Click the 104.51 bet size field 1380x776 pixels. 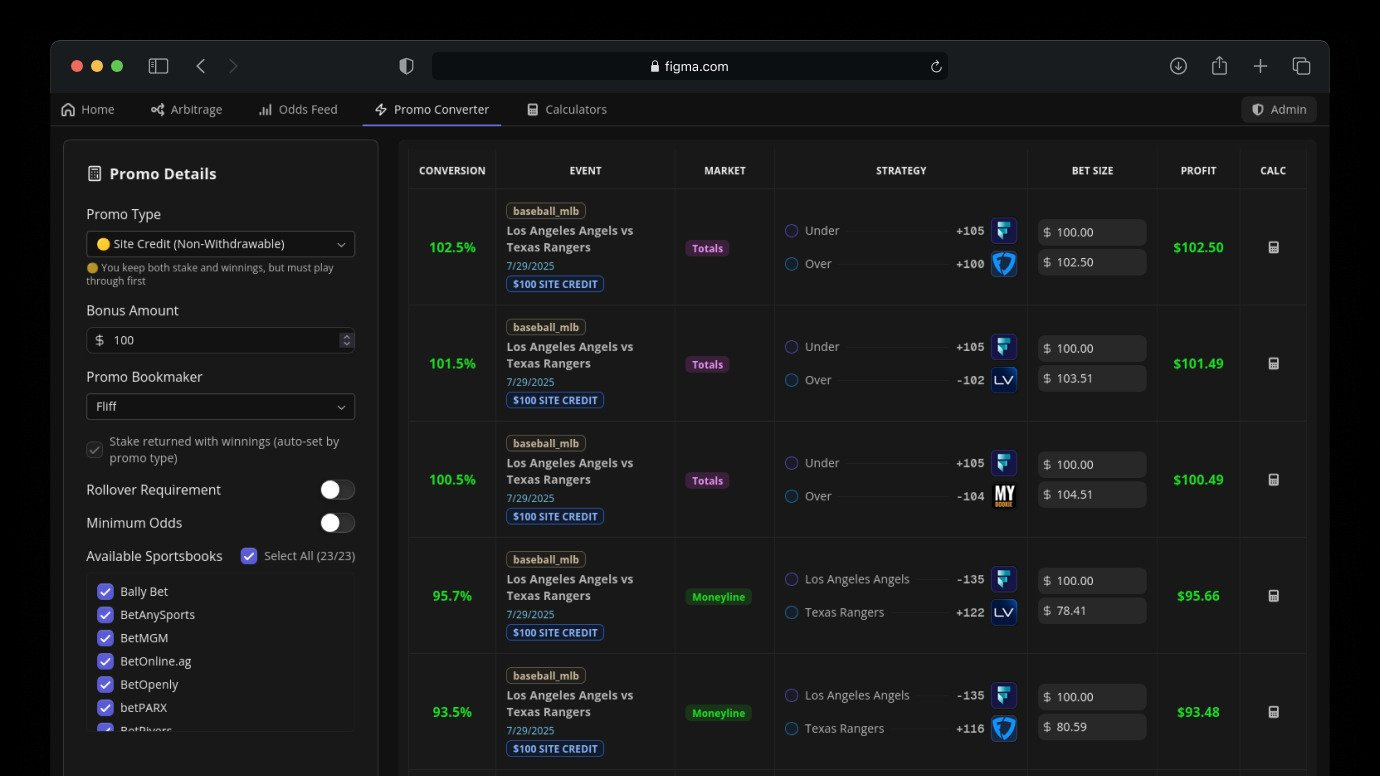[x=1092, y=495]
